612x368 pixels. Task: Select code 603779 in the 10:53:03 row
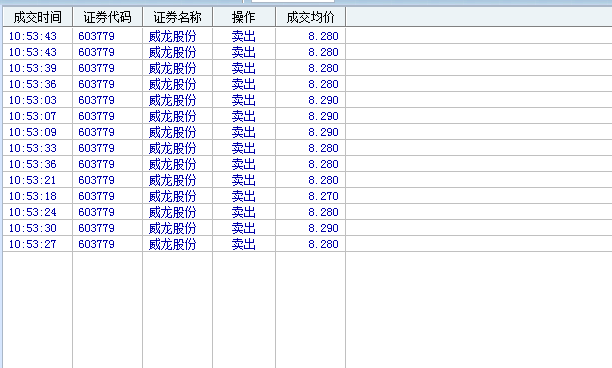96,100
